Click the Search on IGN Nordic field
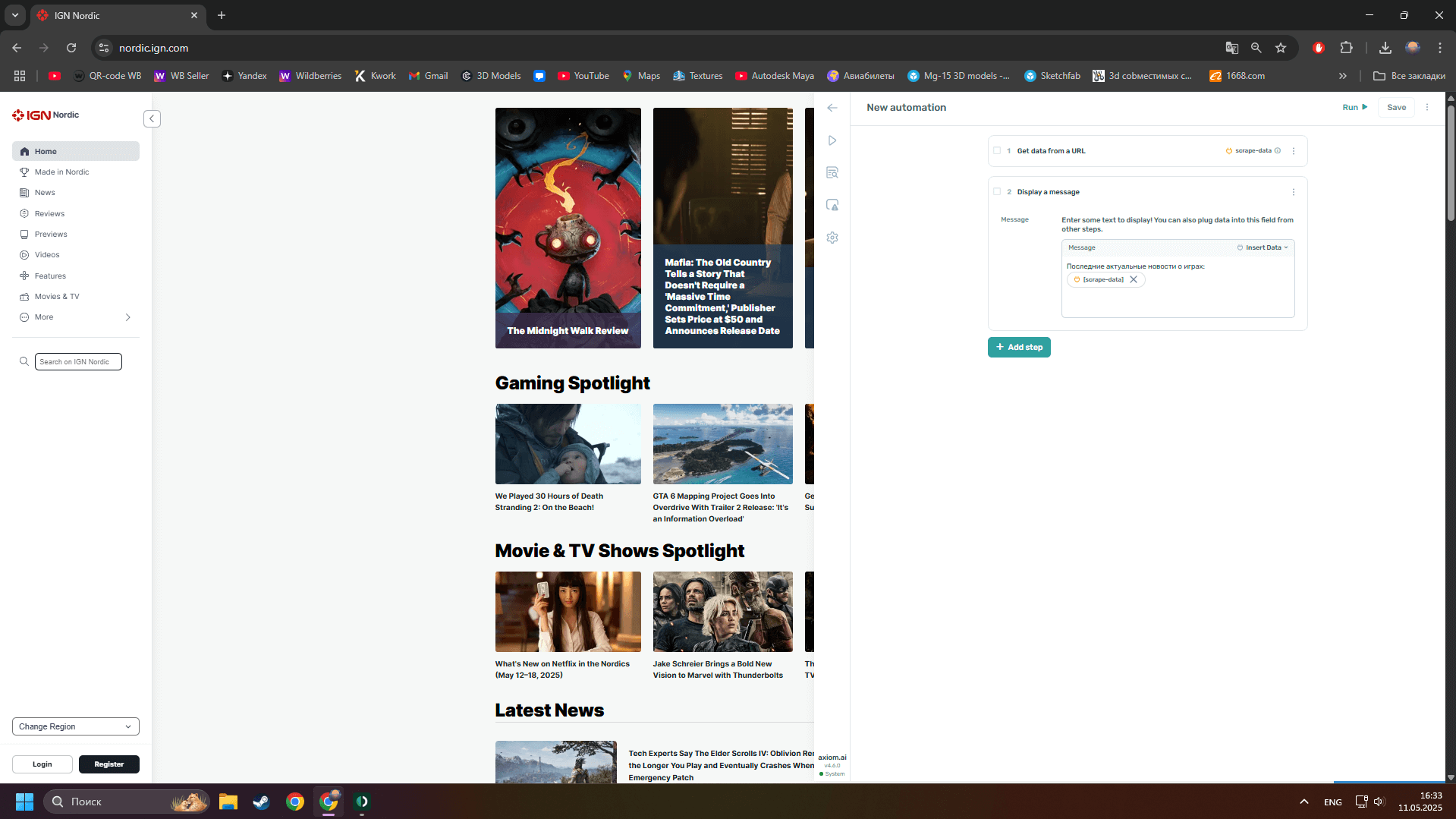The width and height of the screenshot is (1456, 819). click(78, 362)
